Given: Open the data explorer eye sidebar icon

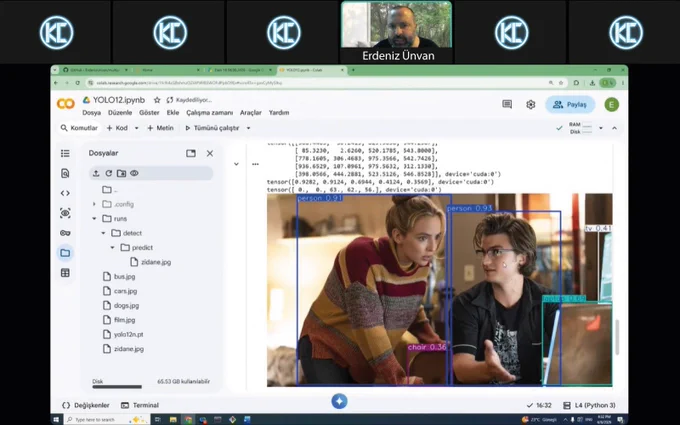Looking at the screenshot, I should tap(65, 213).
